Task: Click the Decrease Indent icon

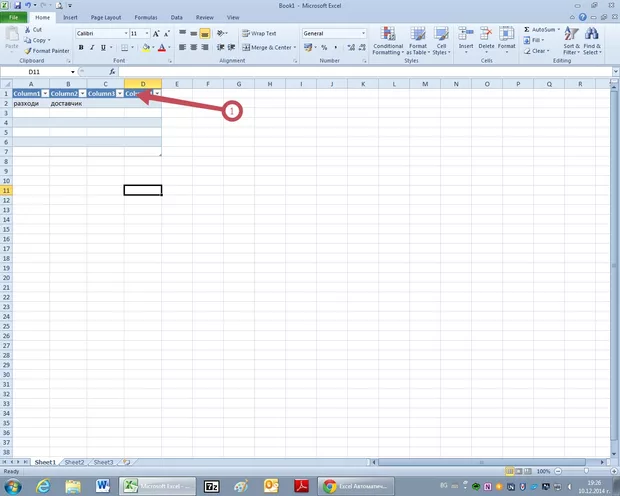Action: (221, 47)
